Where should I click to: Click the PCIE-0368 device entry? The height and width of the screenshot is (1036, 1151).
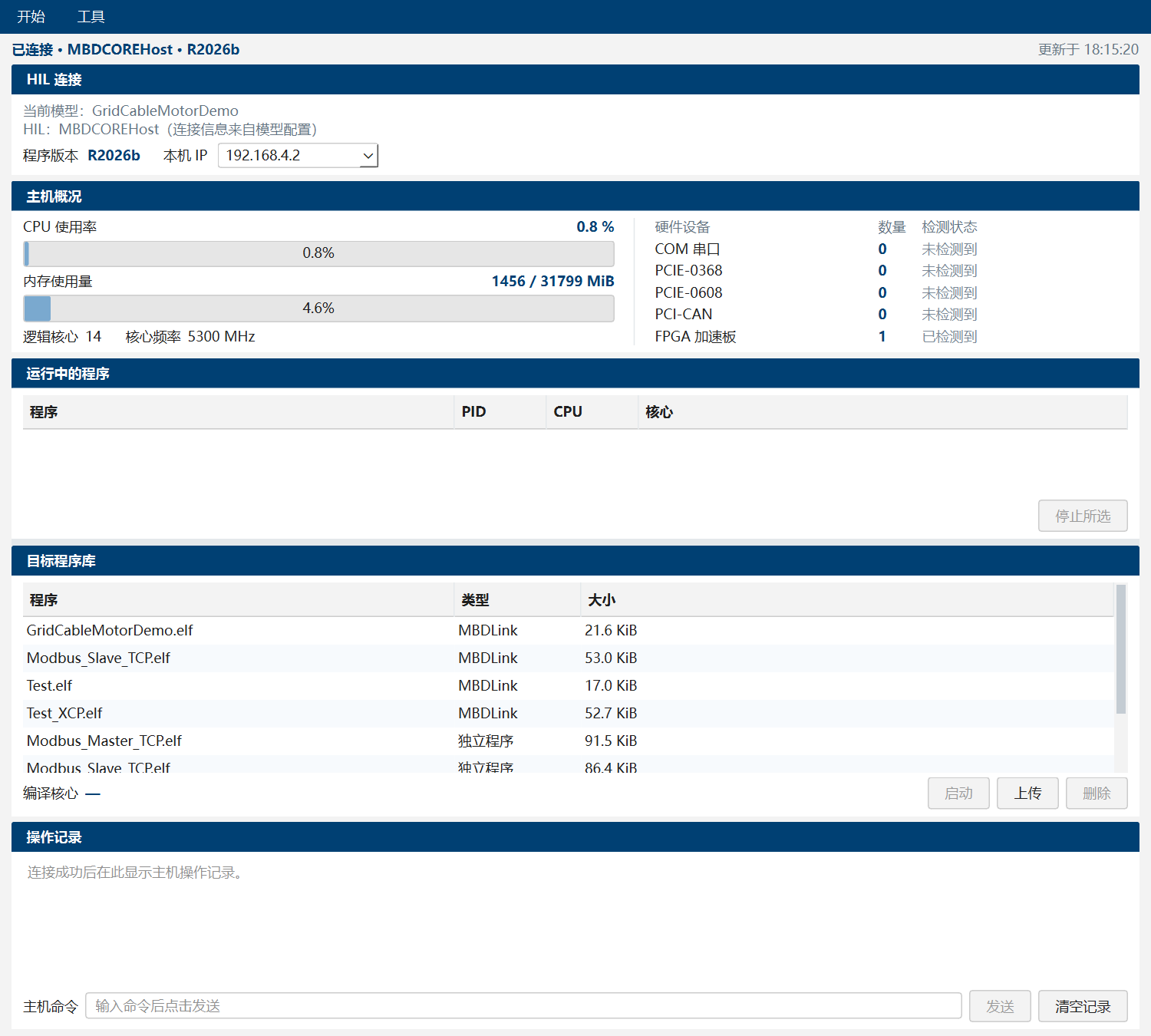688,271
